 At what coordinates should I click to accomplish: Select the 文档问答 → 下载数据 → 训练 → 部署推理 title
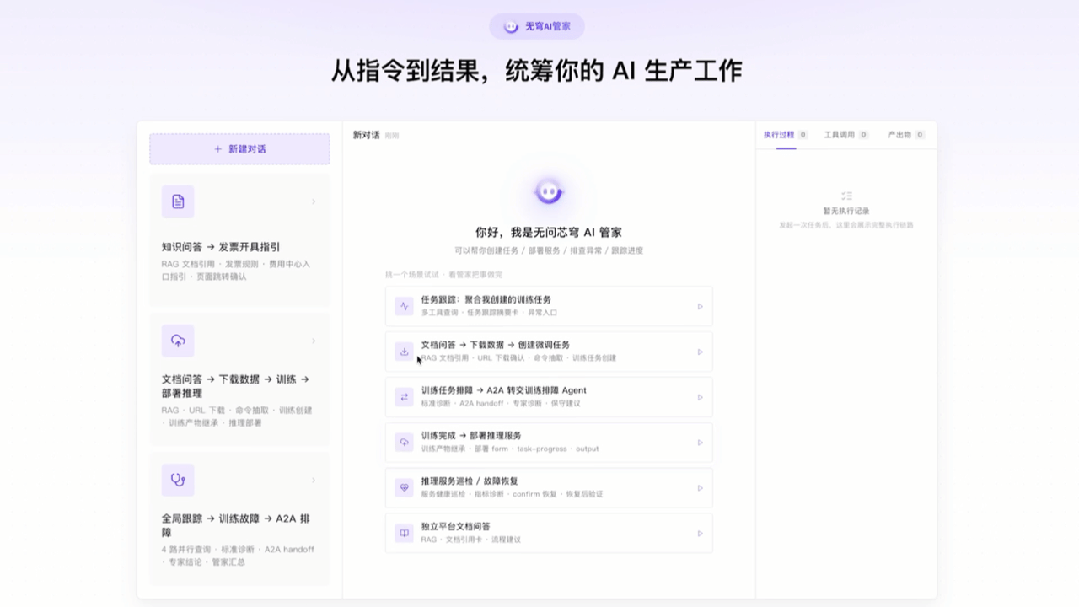pyautogui.click(x=235, y=386)
